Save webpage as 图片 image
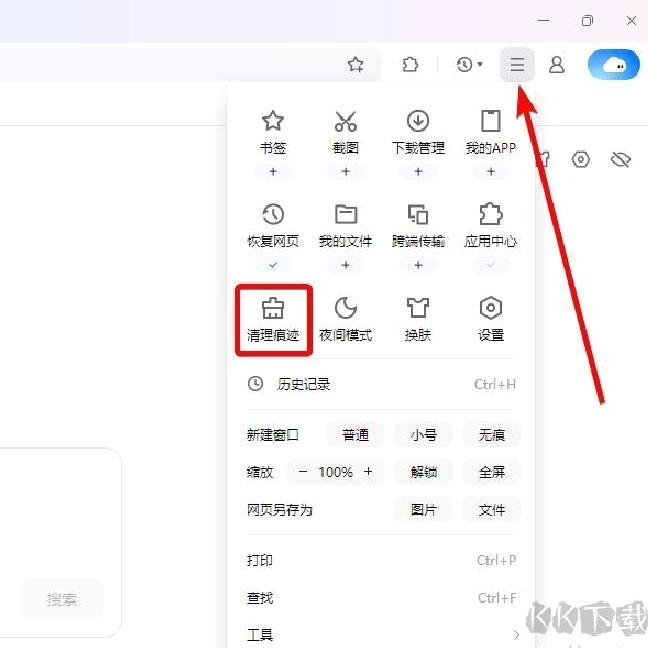The image size is (648, 648). [x=424, y=510]
